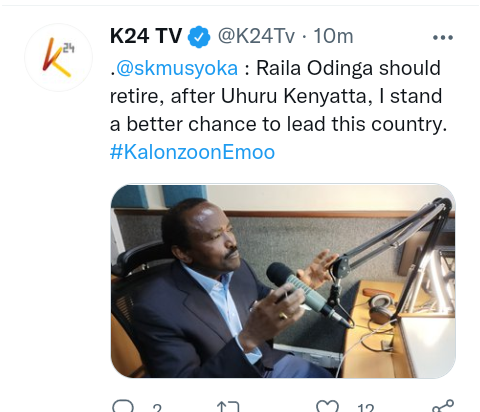This screenshot has width=480, height=412.
Task: Click the 10m timestamp
Action: pos(333,36)
